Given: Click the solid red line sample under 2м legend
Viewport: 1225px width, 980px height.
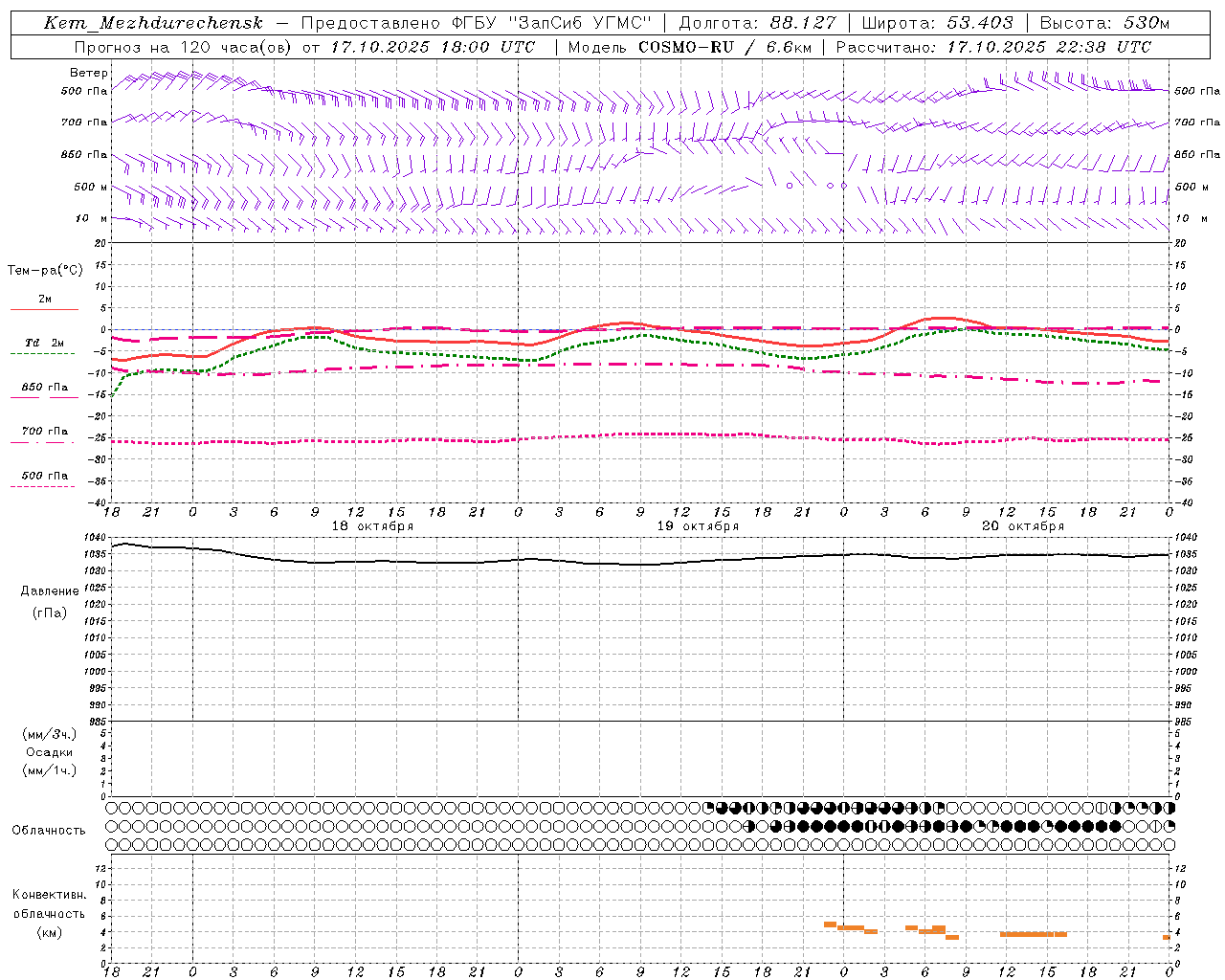Looking at the screenshot, I should click(x=44, y=310).
